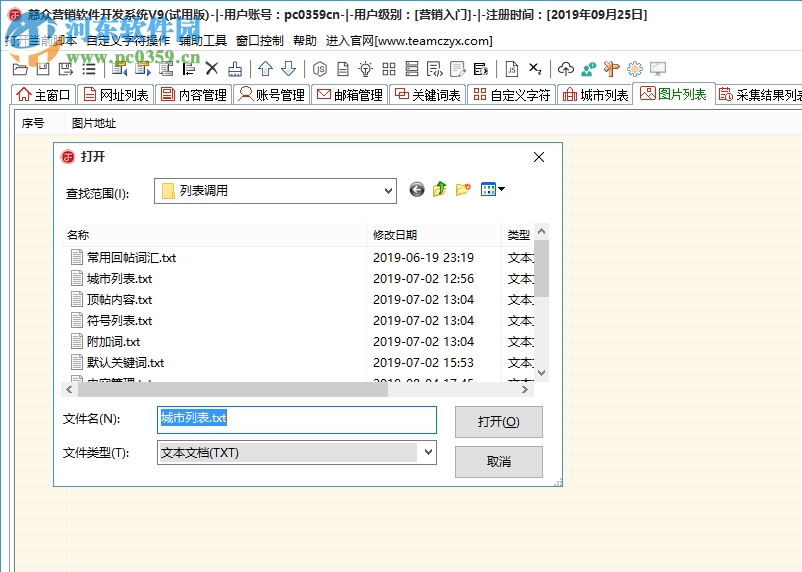Switch to the 自定义字符 tab
This screenshot has width=802, height=572.
511,95
